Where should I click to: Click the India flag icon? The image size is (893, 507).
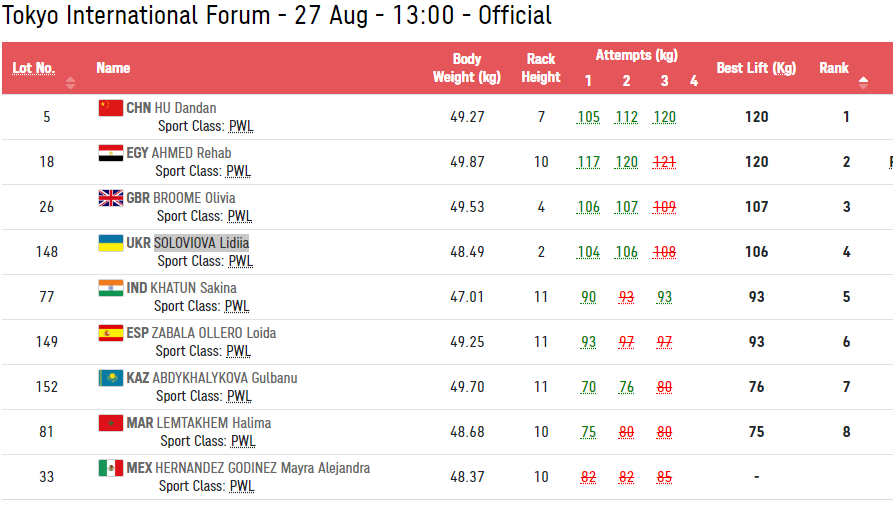(110, 288)
